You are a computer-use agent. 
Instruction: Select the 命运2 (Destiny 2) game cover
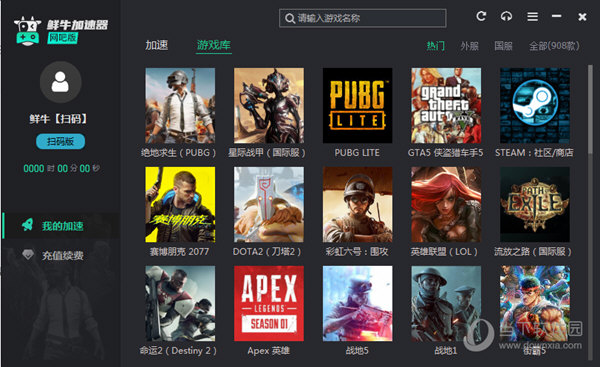pos(180,303)
